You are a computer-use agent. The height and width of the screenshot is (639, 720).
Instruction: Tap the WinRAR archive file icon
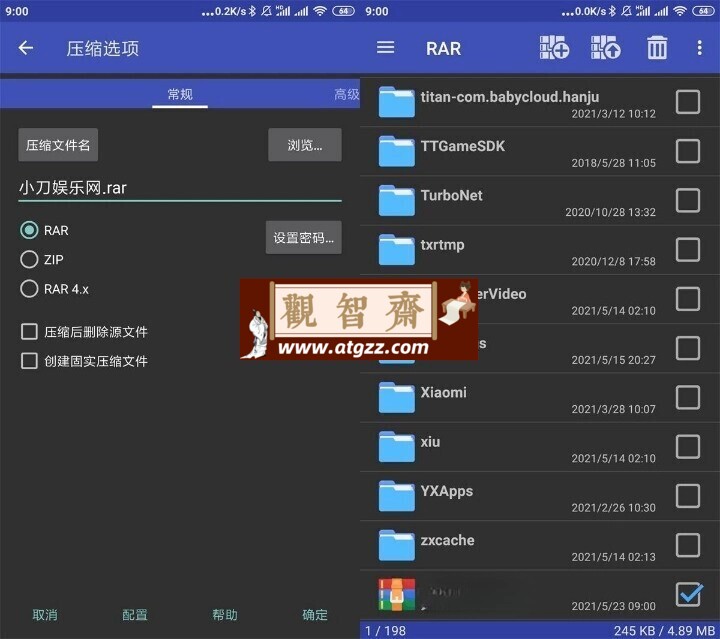[x=397, y=594]
